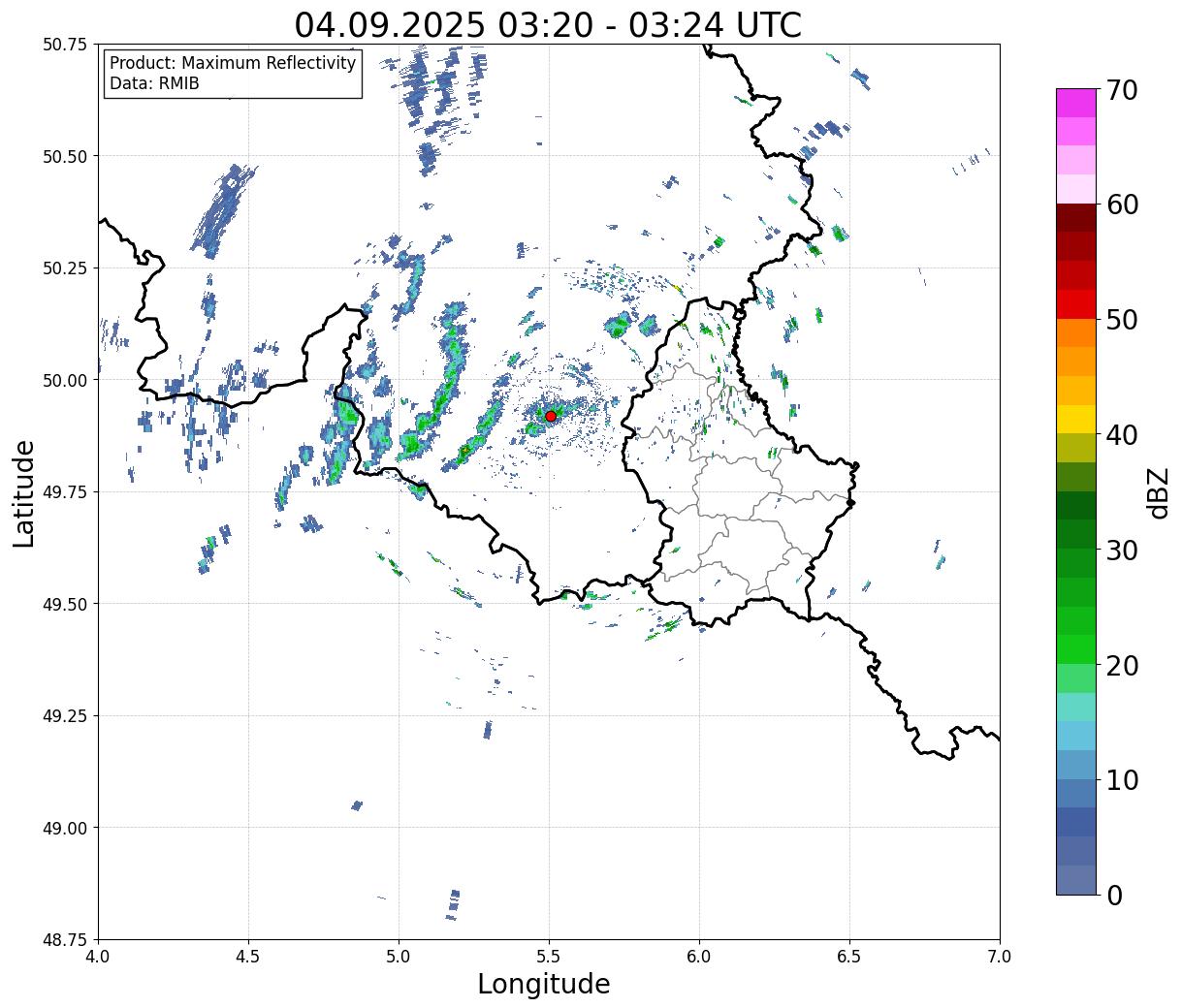
Task: Click the '30' colorbar tick label
Action: 1121,550
